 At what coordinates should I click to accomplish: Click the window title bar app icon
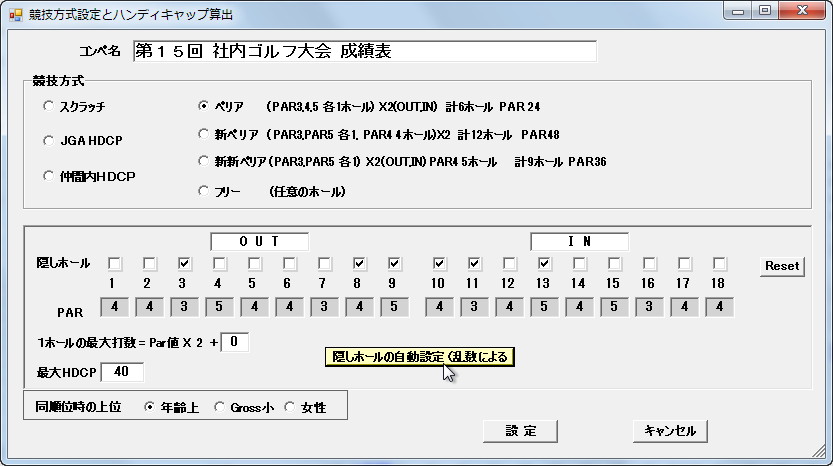[16, 15]
